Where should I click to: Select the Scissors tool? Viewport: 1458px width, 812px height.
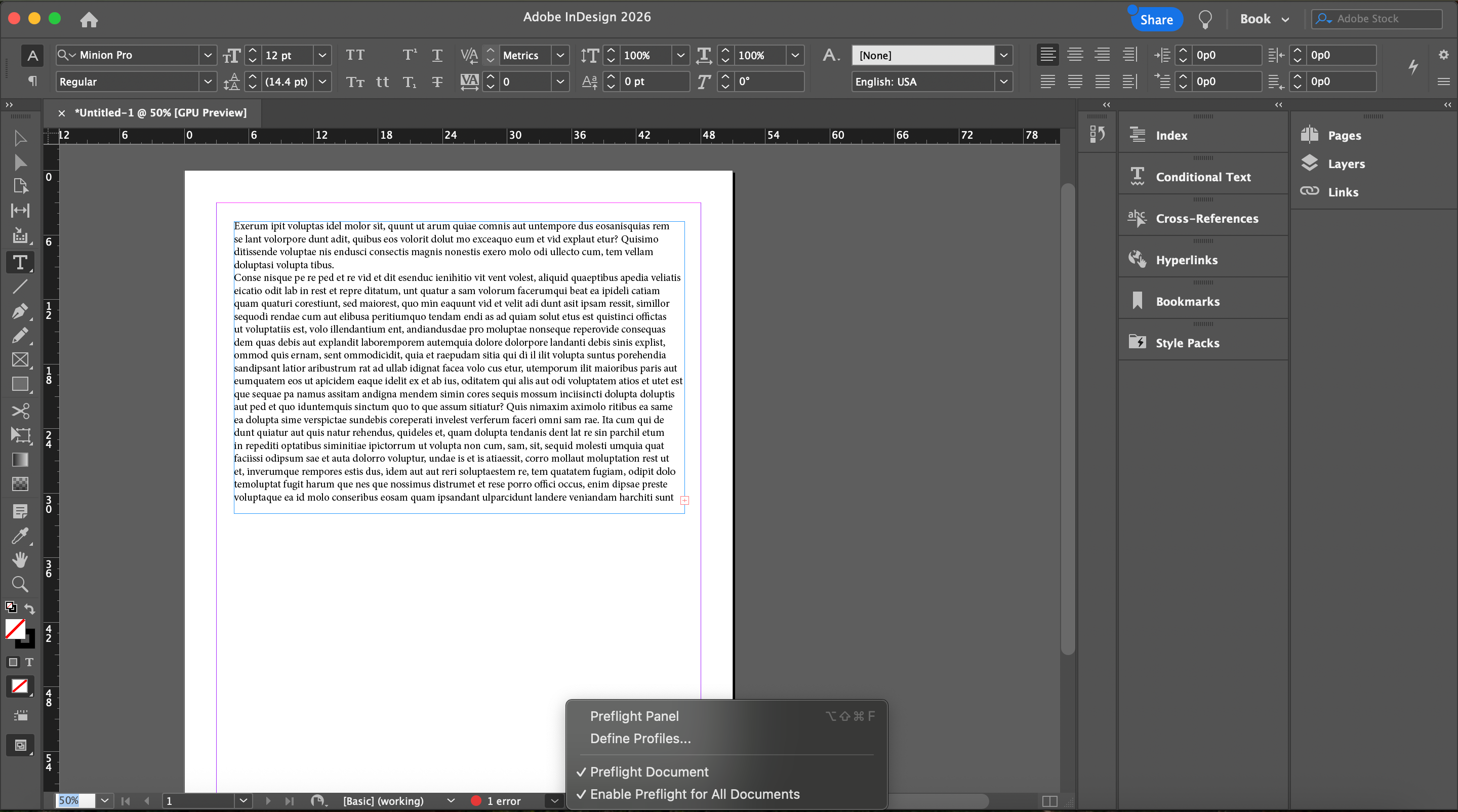click(20, 410)
